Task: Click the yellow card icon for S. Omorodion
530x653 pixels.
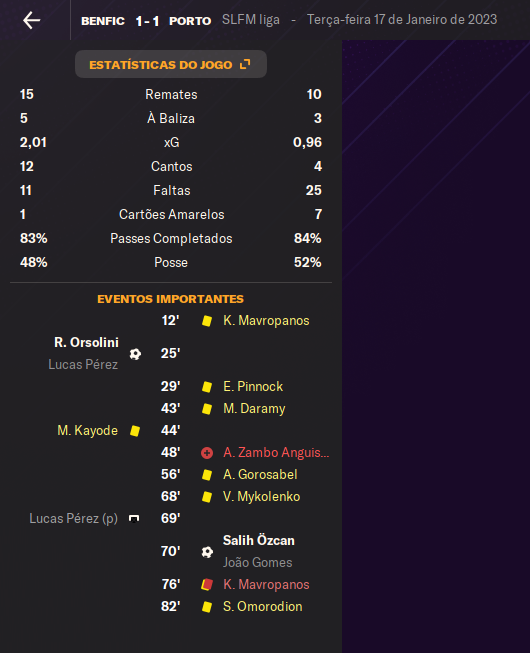Action: [x=207, y=607]
